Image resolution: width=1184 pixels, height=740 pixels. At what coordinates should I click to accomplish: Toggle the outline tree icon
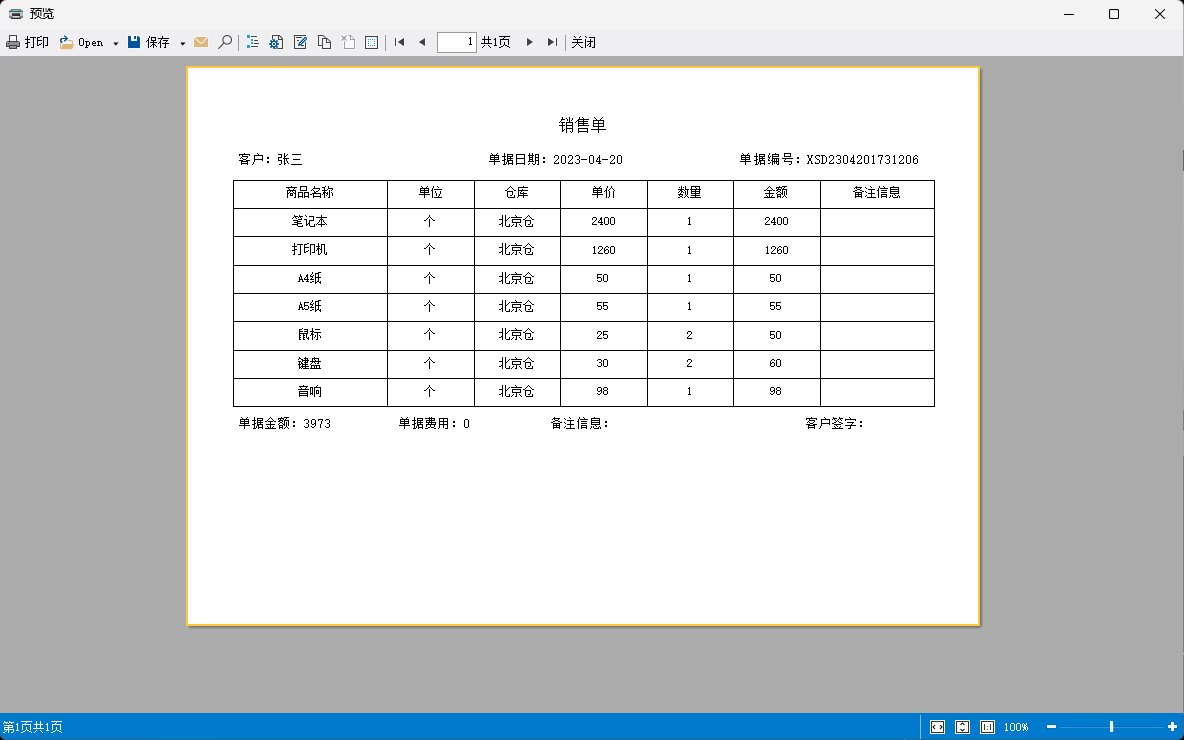click(x=253, y=42)
